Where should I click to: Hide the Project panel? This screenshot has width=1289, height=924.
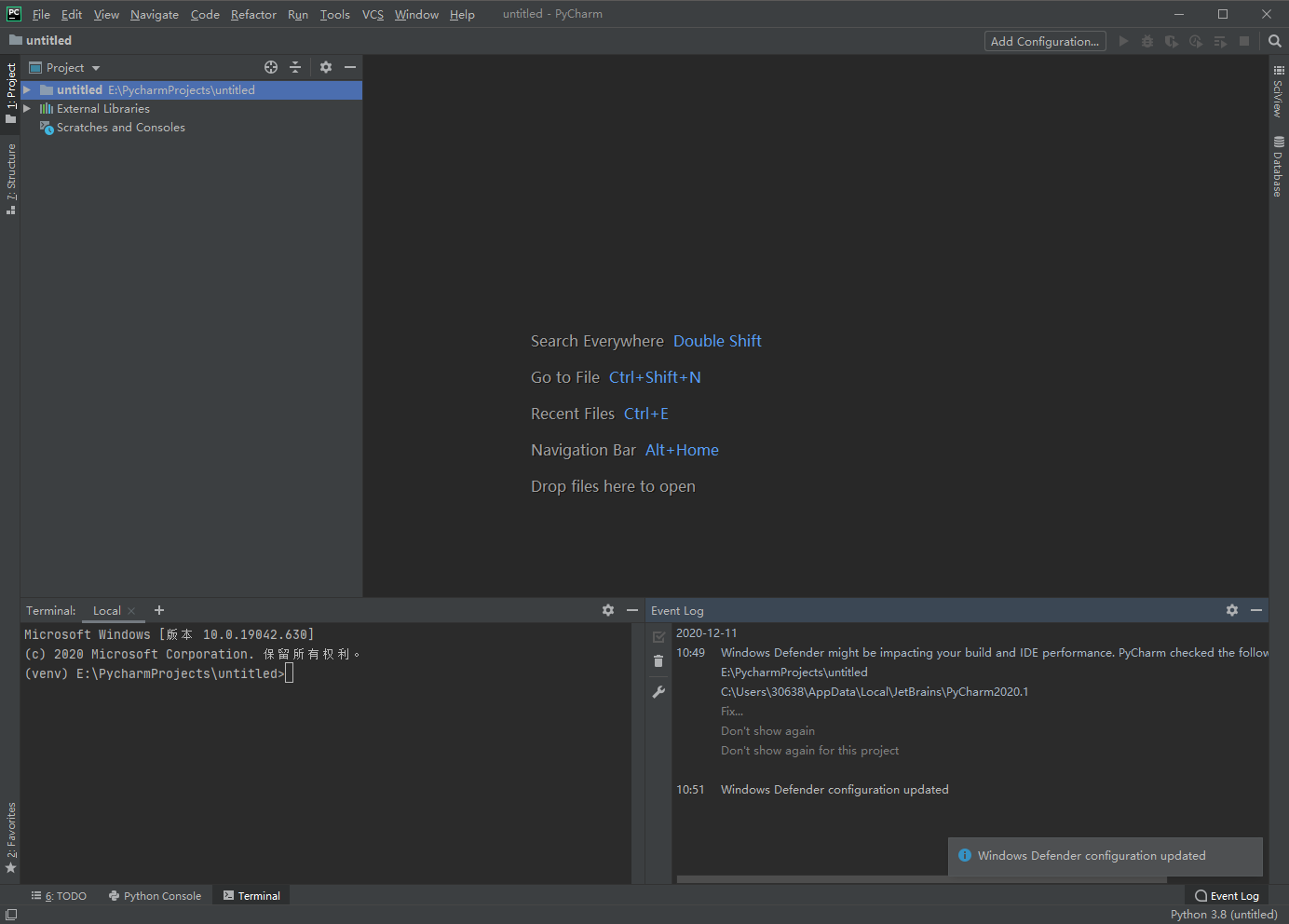[350, 67]
